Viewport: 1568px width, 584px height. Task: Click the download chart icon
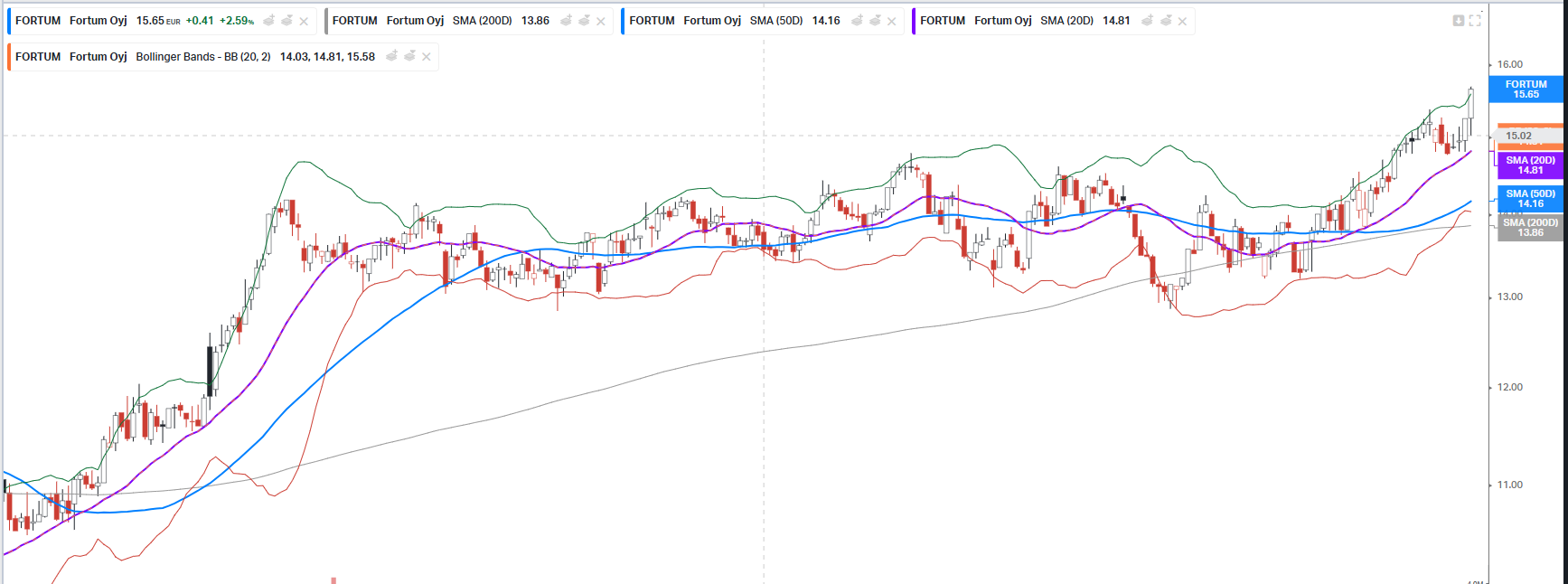(1458, 21)
